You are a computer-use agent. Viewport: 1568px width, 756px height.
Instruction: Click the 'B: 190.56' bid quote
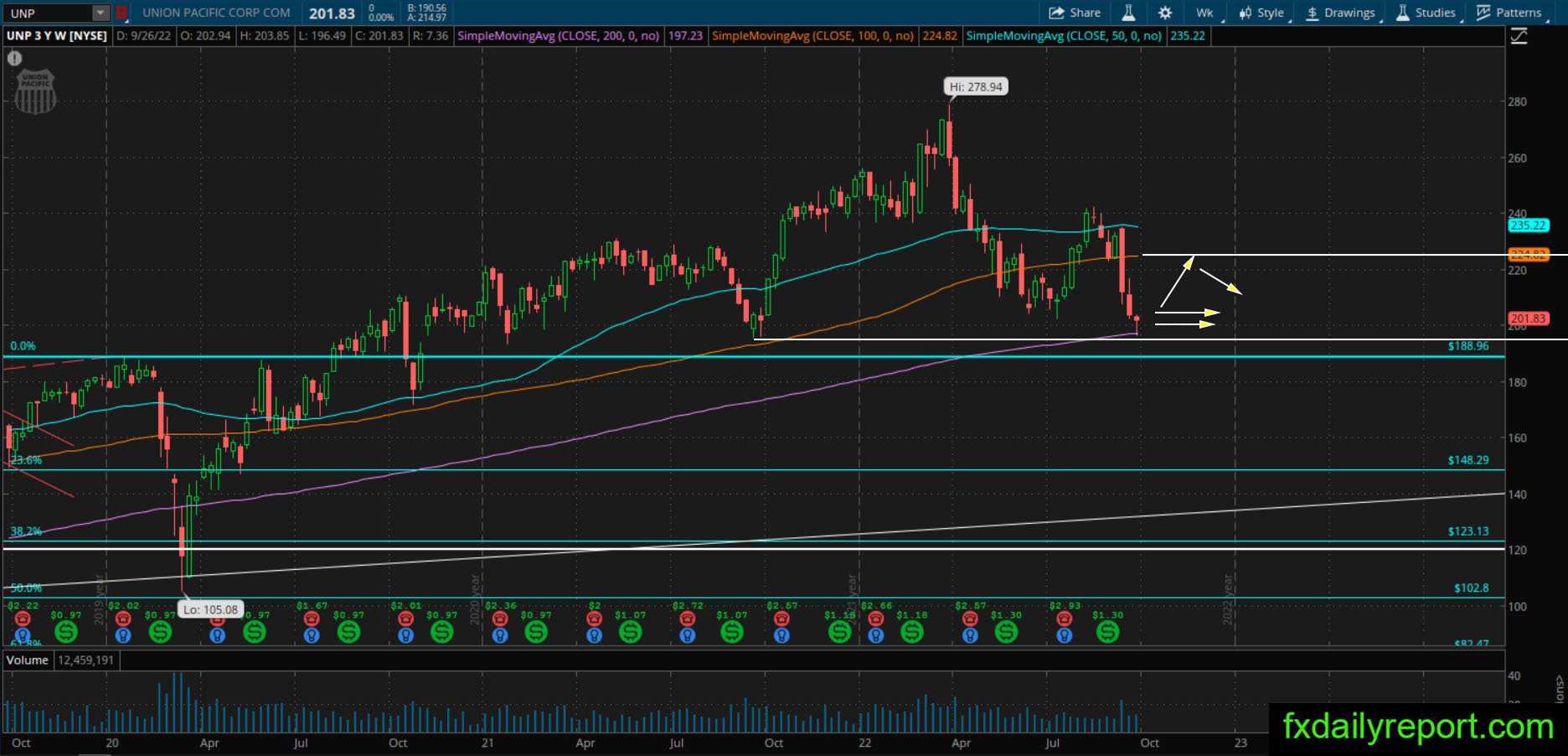pyautogui.click(x=427, y=8)
